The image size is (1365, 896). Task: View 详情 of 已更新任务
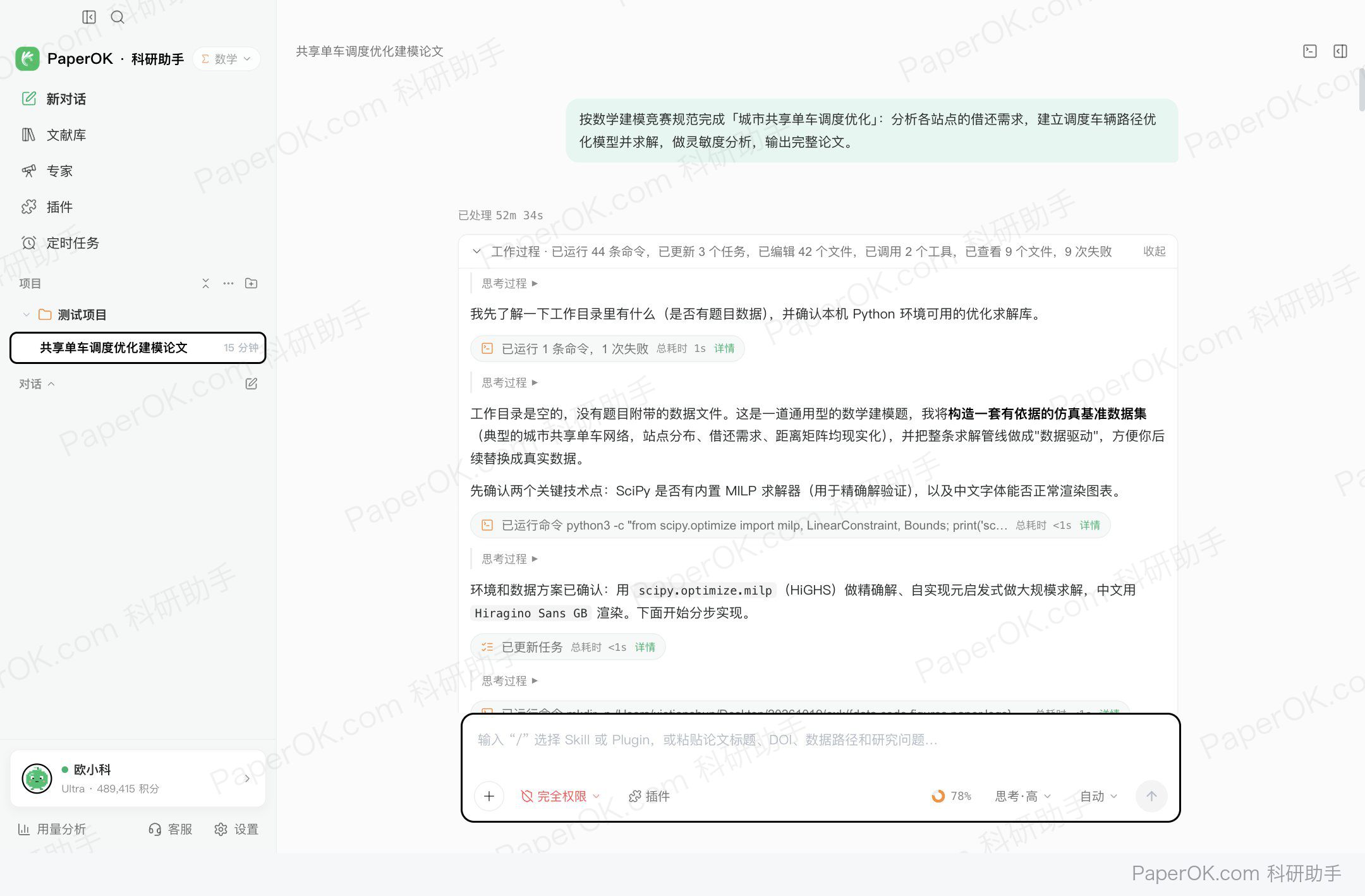[645, 647]
